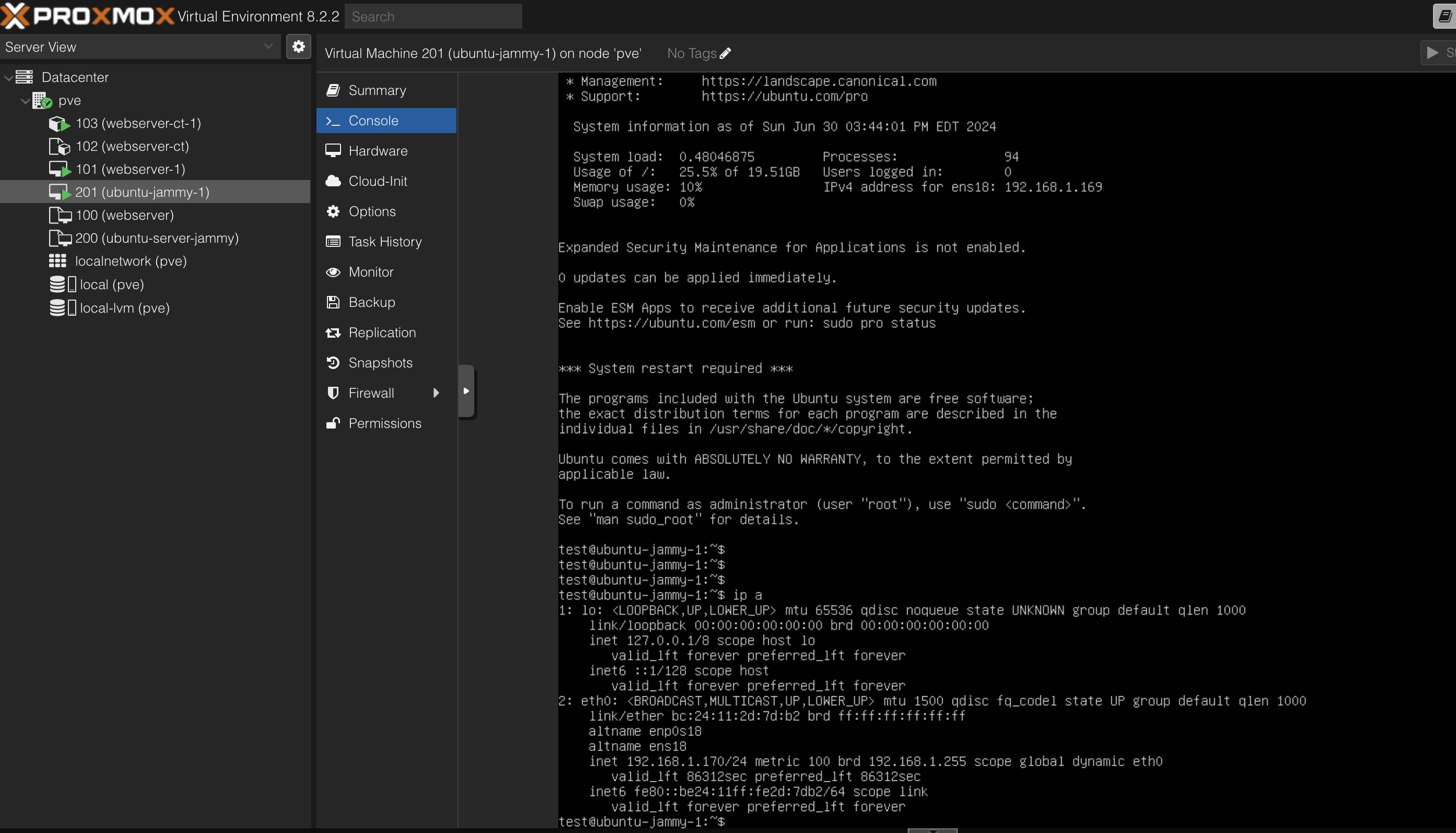1456x833 pixels.
Task: Collapse the pve node arrow
Action: pyautogui.click(x=25, y=101)
